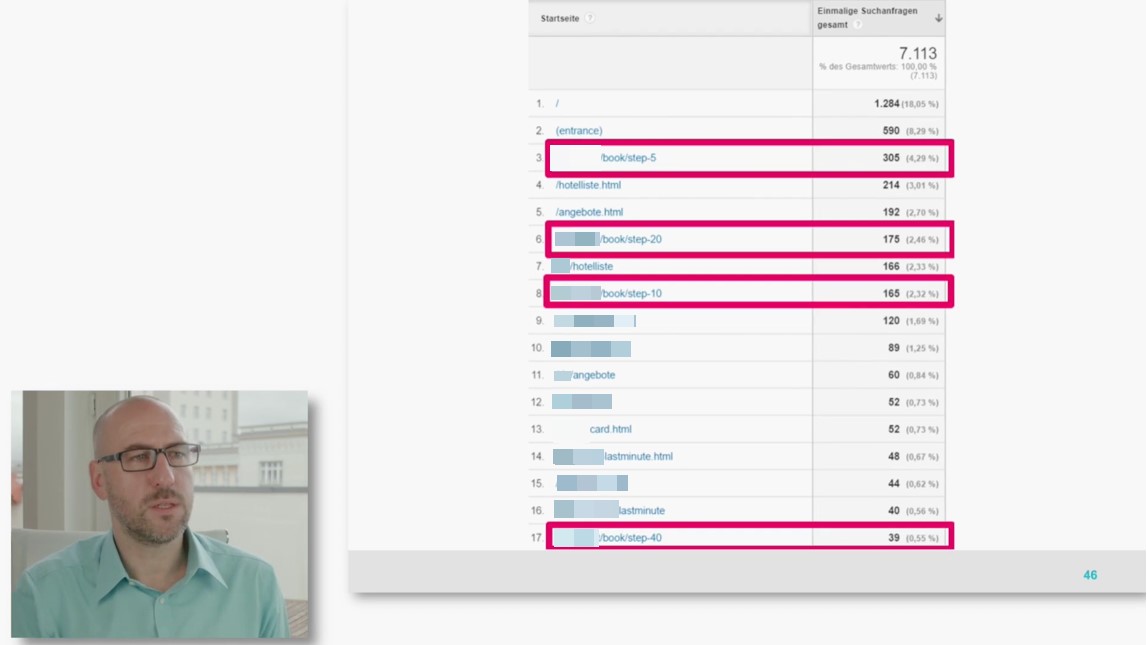Select the value 192 for angebote.html
The width and height of the screenshot is (1147, 645).
coord(891,212)
